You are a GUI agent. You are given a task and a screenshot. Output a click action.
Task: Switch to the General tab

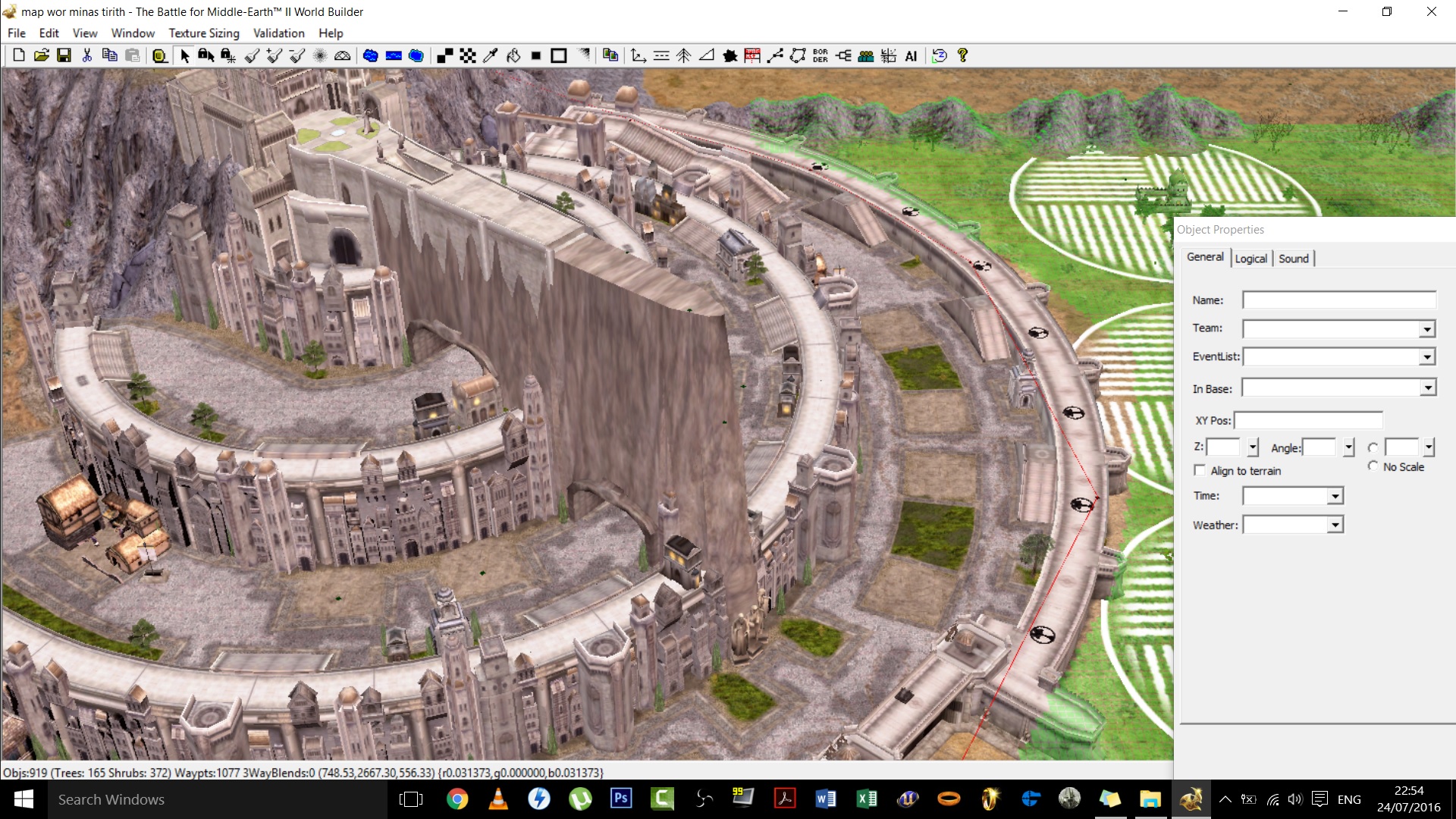(1205, 257)
